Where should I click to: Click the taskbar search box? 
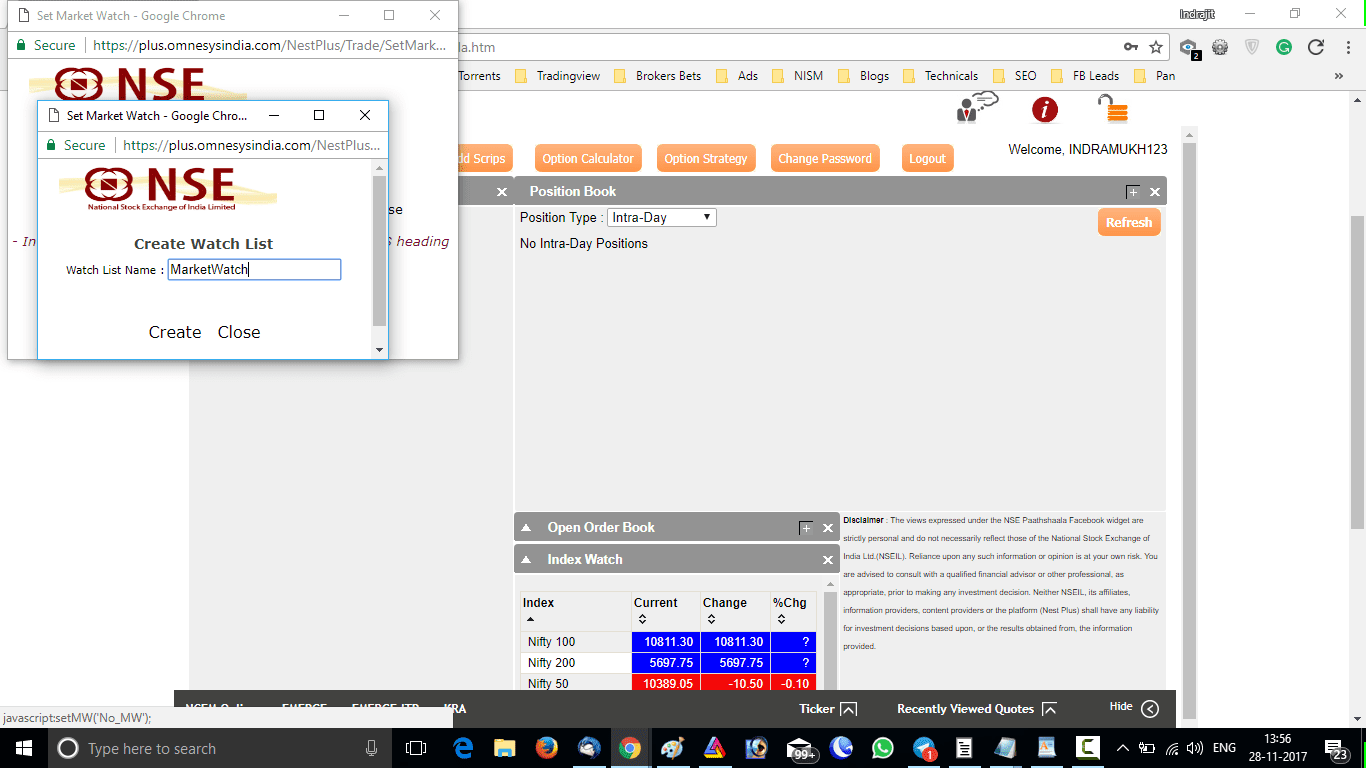click(x=220, y=748)
